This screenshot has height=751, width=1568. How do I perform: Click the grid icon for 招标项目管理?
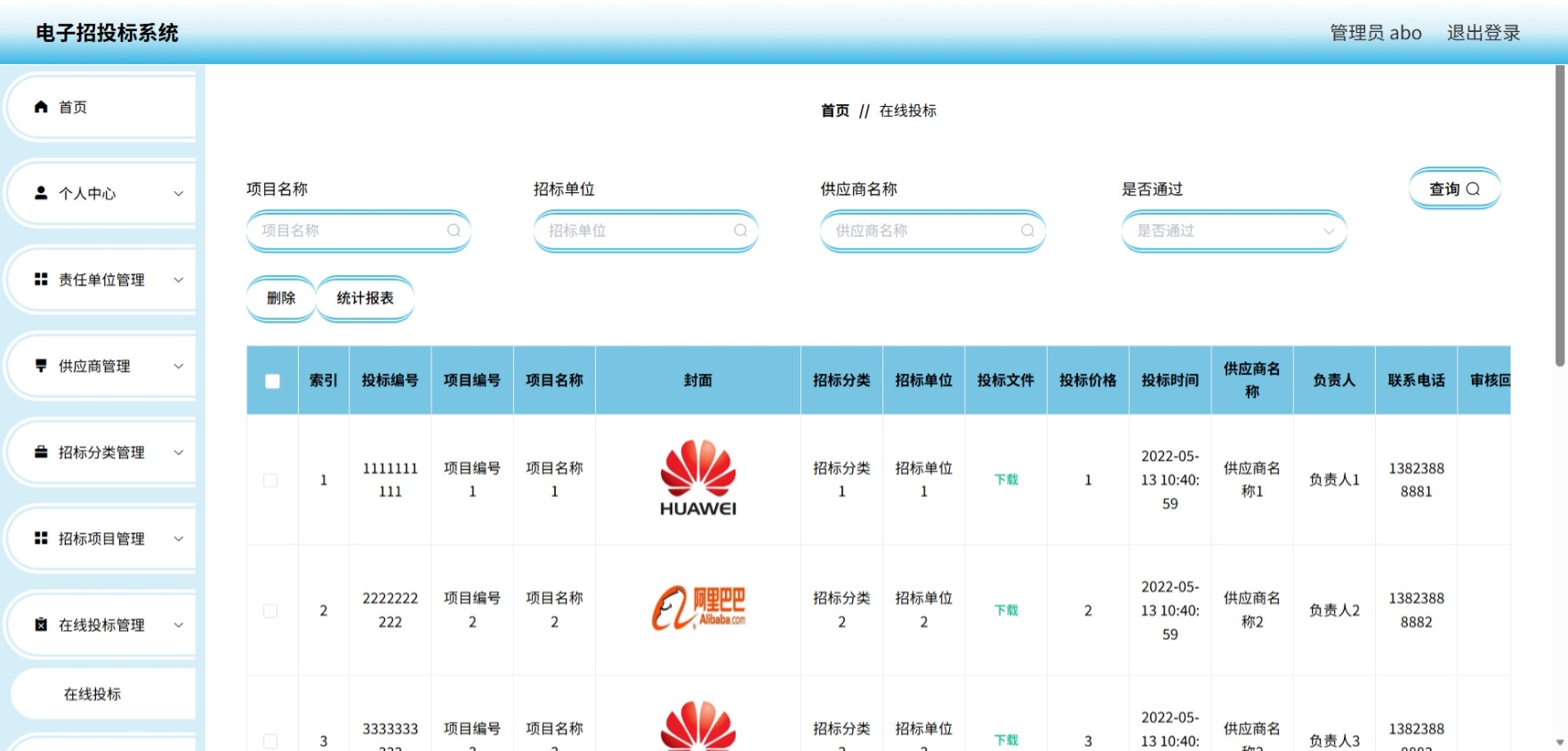tap(41, 538)
